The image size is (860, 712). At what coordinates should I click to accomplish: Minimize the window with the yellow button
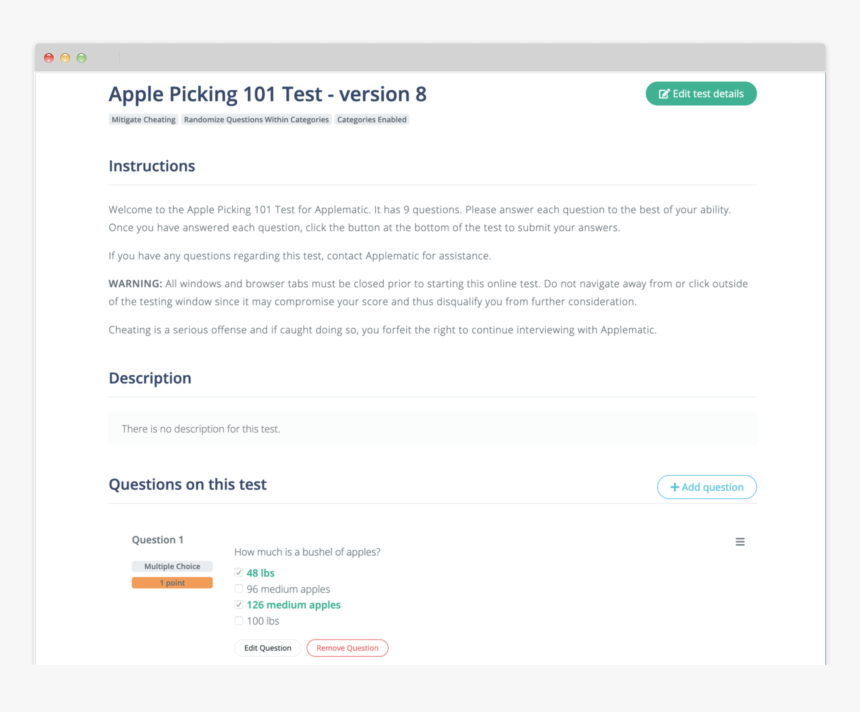[65, 58]
